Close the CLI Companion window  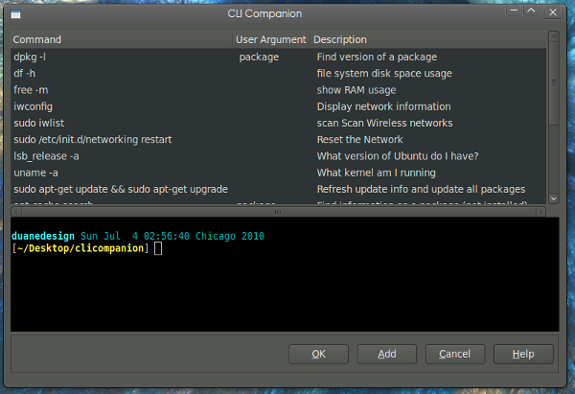(x=553, y=12)
